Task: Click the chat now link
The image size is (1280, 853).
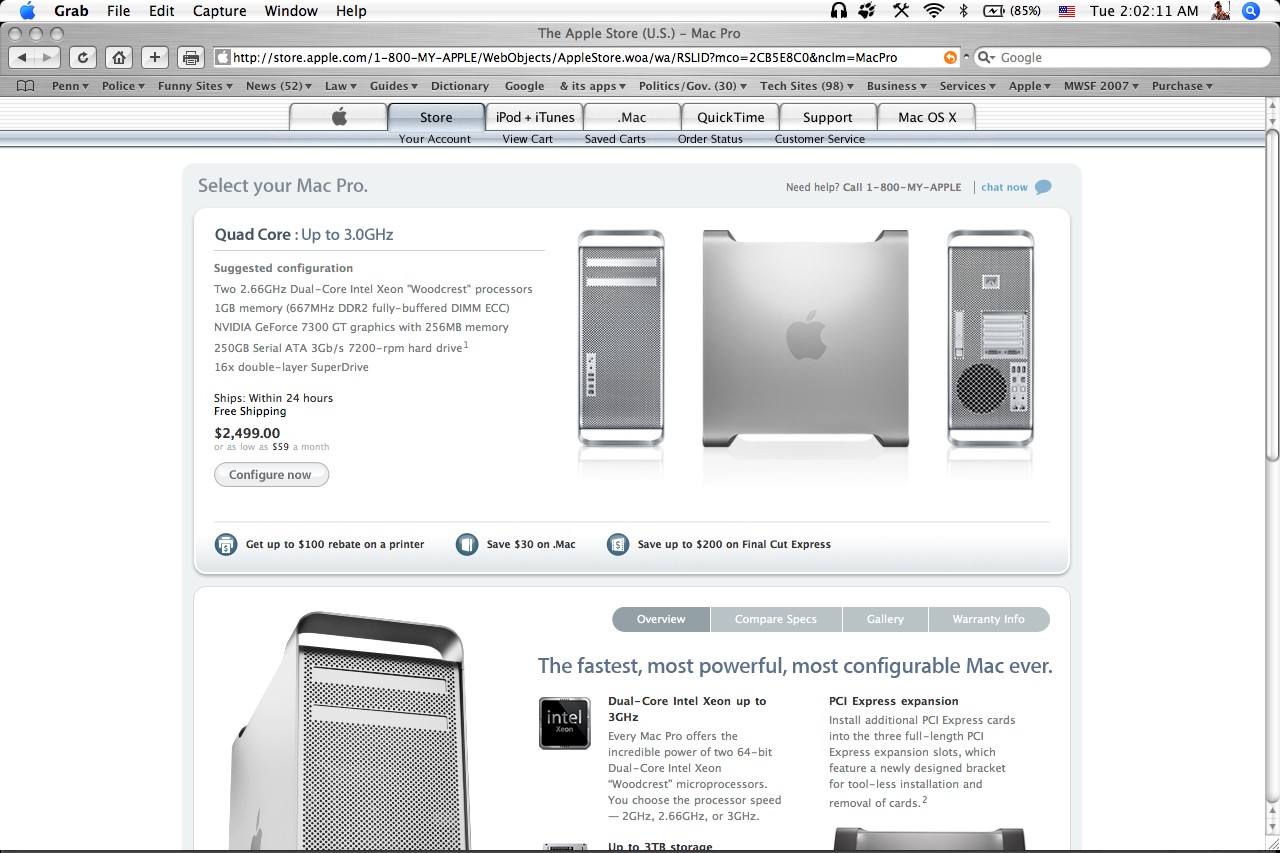Action: tap(1004, 187)
